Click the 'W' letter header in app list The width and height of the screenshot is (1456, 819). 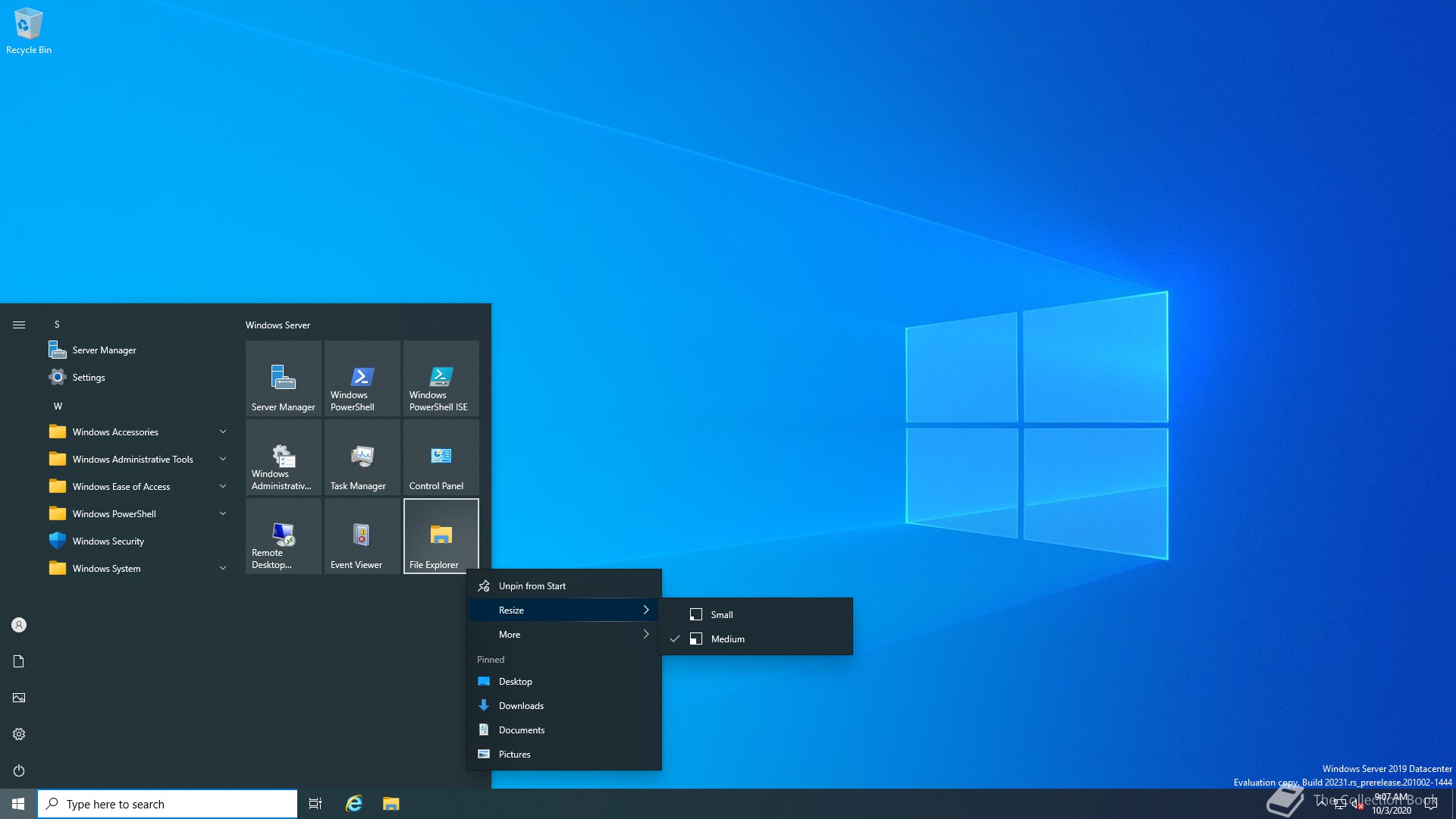click(x=58, y=406)
